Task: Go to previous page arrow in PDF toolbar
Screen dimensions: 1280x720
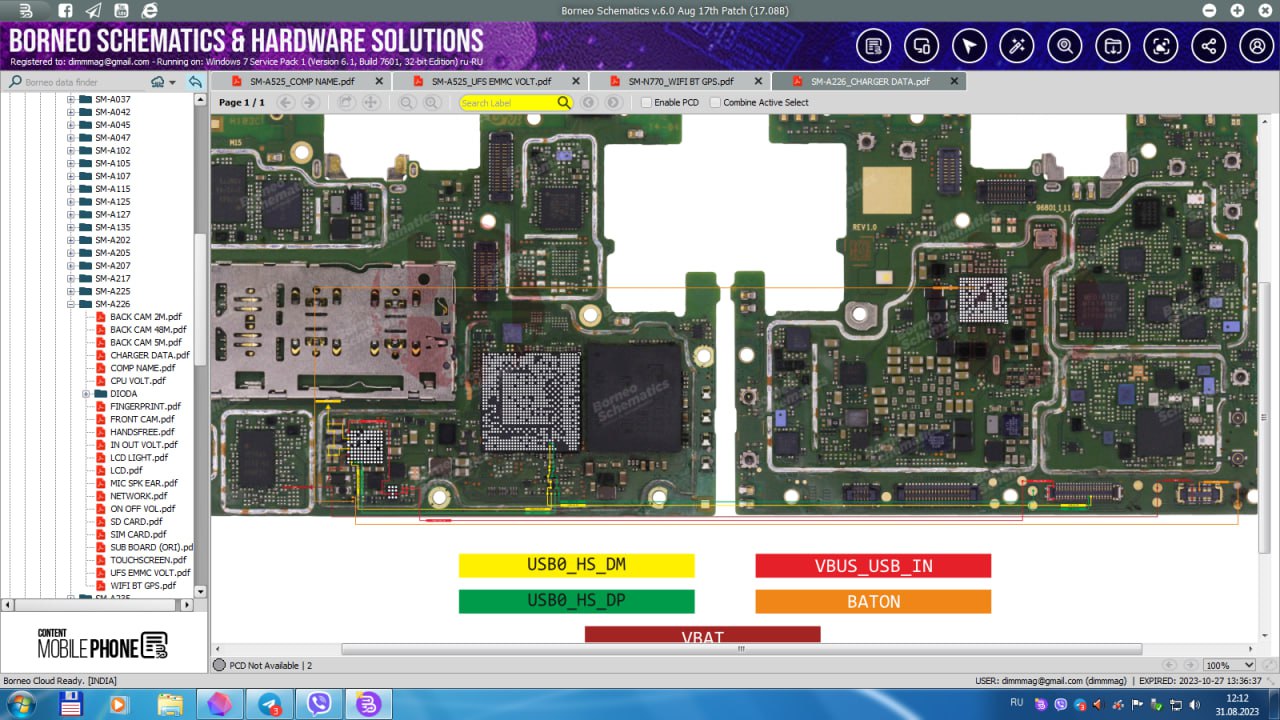Action: coord(286,102)
